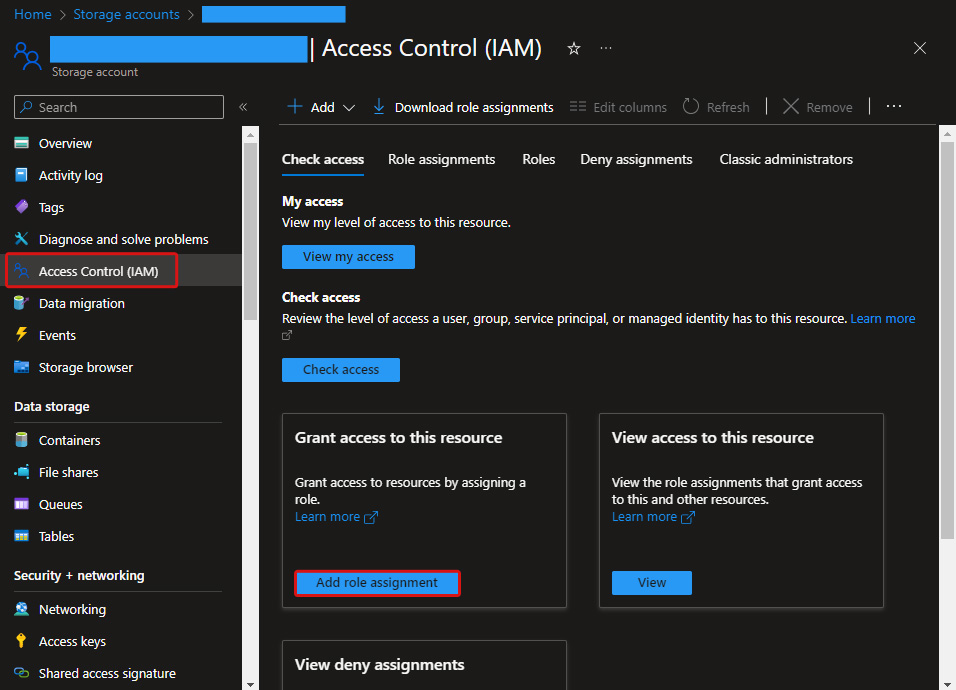Click the Access Control (IAM) people icon in sidebar
This screenshot has height=690, width=956.
coord(21,271)
